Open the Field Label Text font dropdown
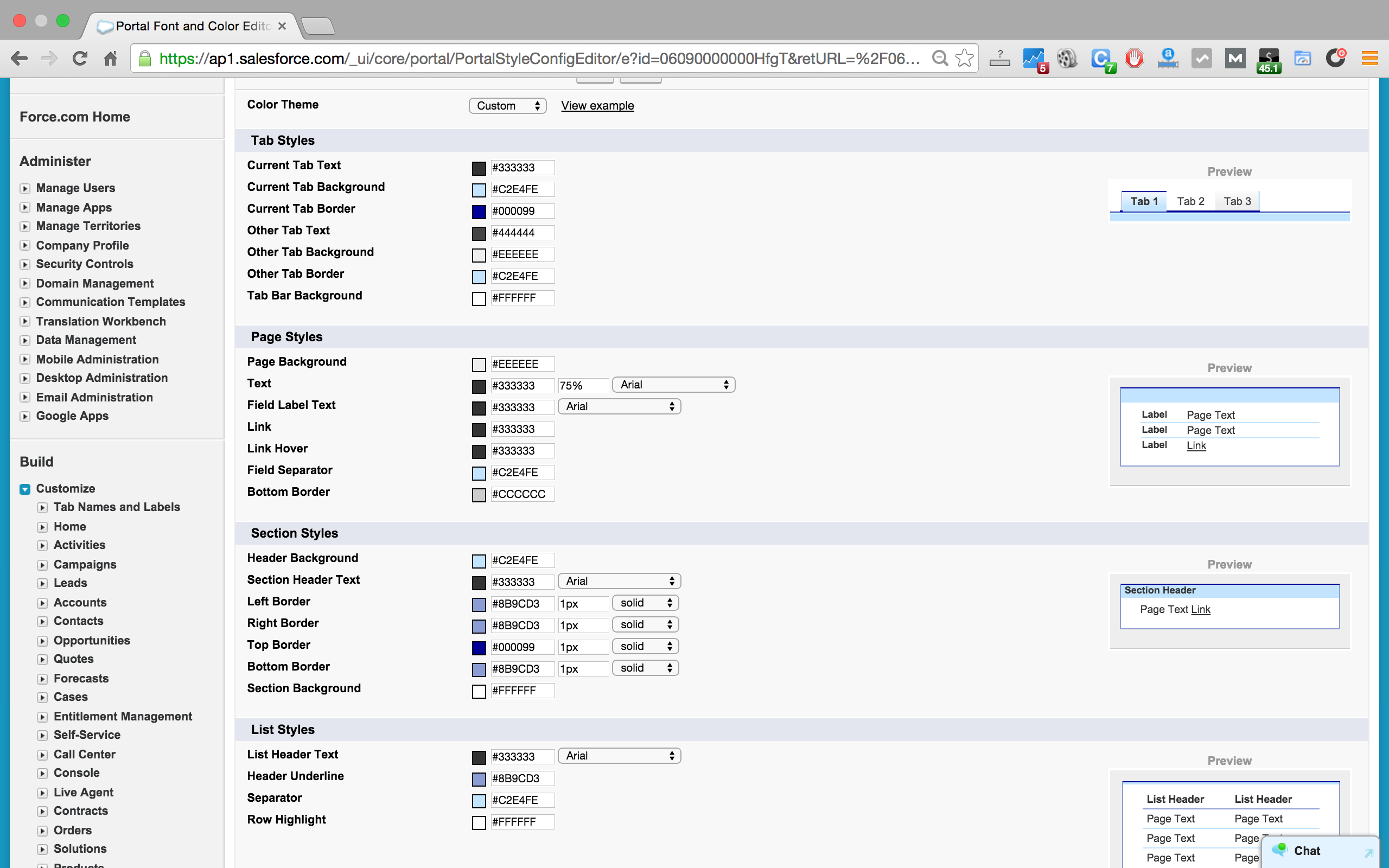This screenshot has width=1389, height=868. (619, 406)
